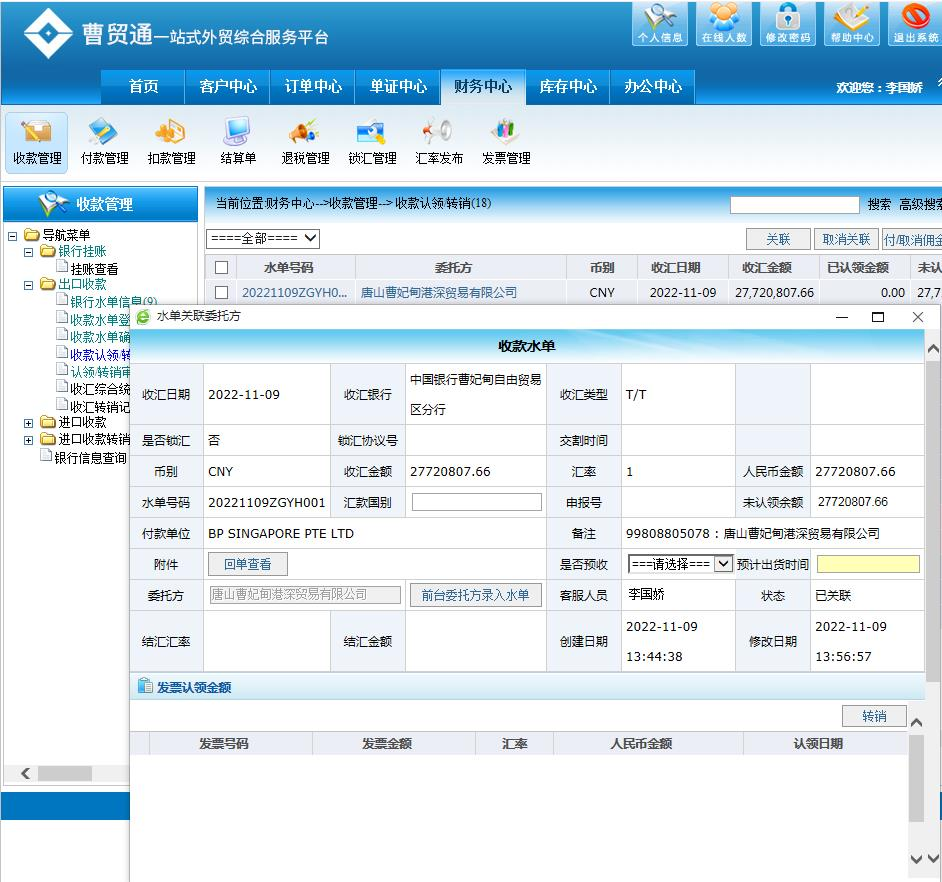Collapse the 出口收款 tree node
The image size is (942, 882).
[x=28, y=285]
